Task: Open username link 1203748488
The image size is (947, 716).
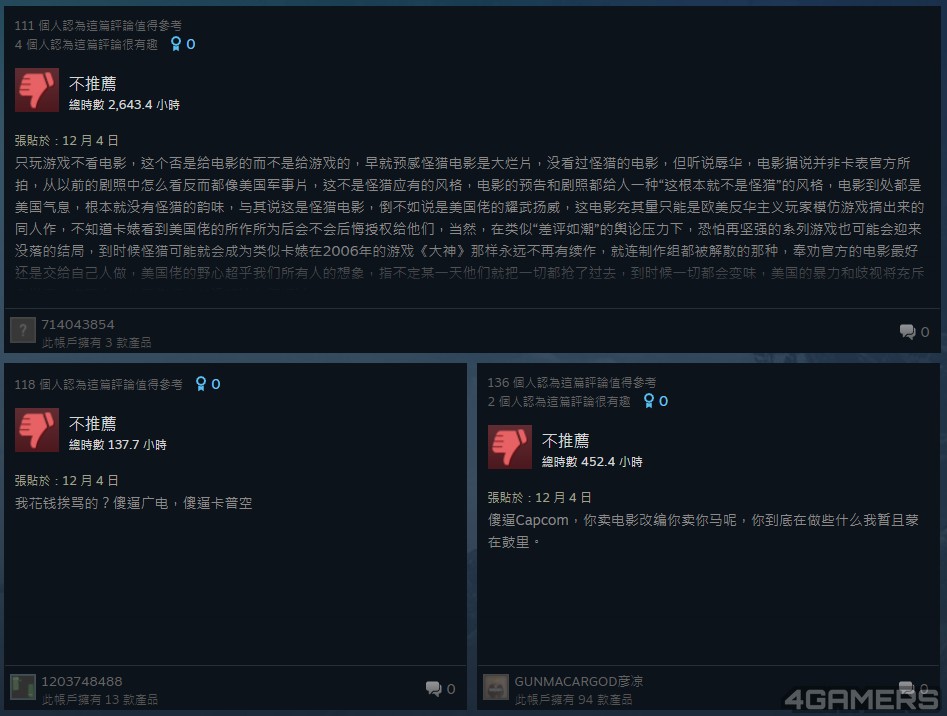Action: pyautogui.click(x=82, y=682)
